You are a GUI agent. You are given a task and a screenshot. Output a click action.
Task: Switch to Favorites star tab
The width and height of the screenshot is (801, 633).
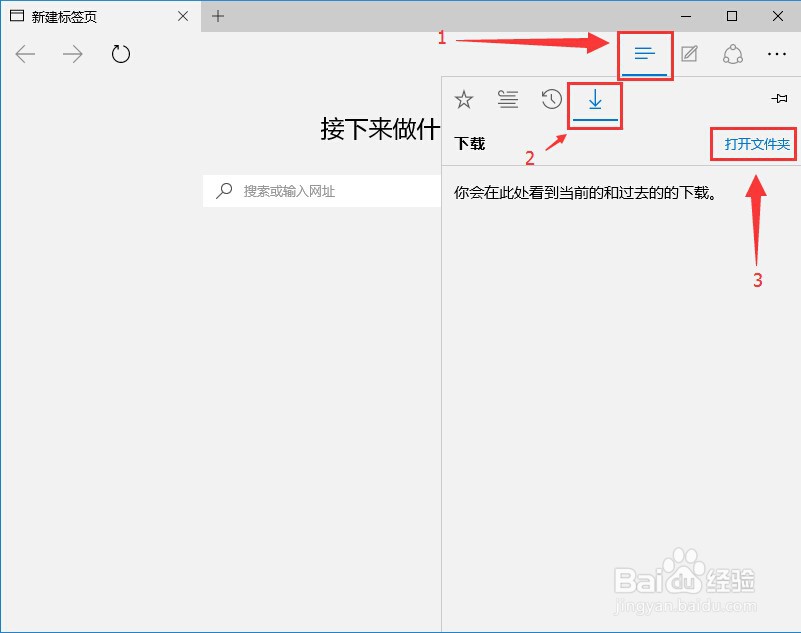click(x=464, y=100)
